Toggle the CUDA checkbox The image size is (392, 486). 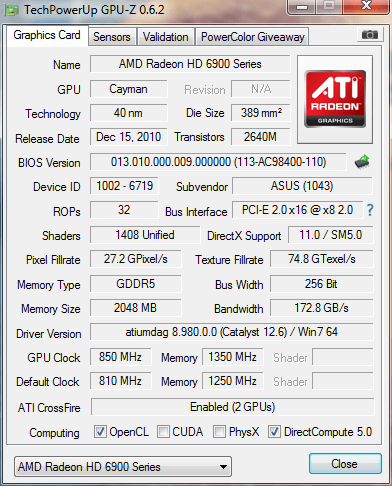point(163,432)
